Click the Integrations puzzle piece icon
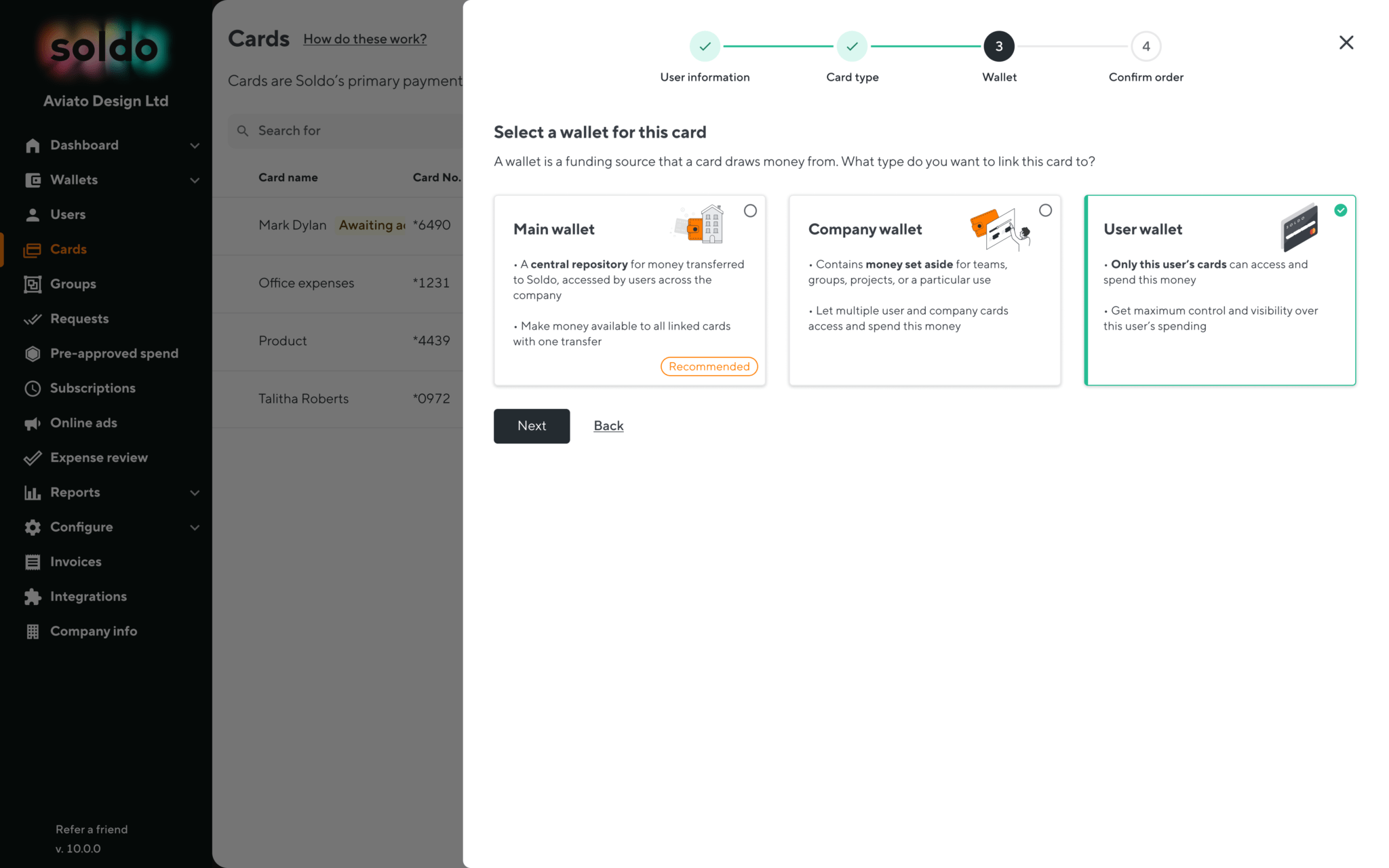This screenshot has width=1389, height=868. coord(33,597)
